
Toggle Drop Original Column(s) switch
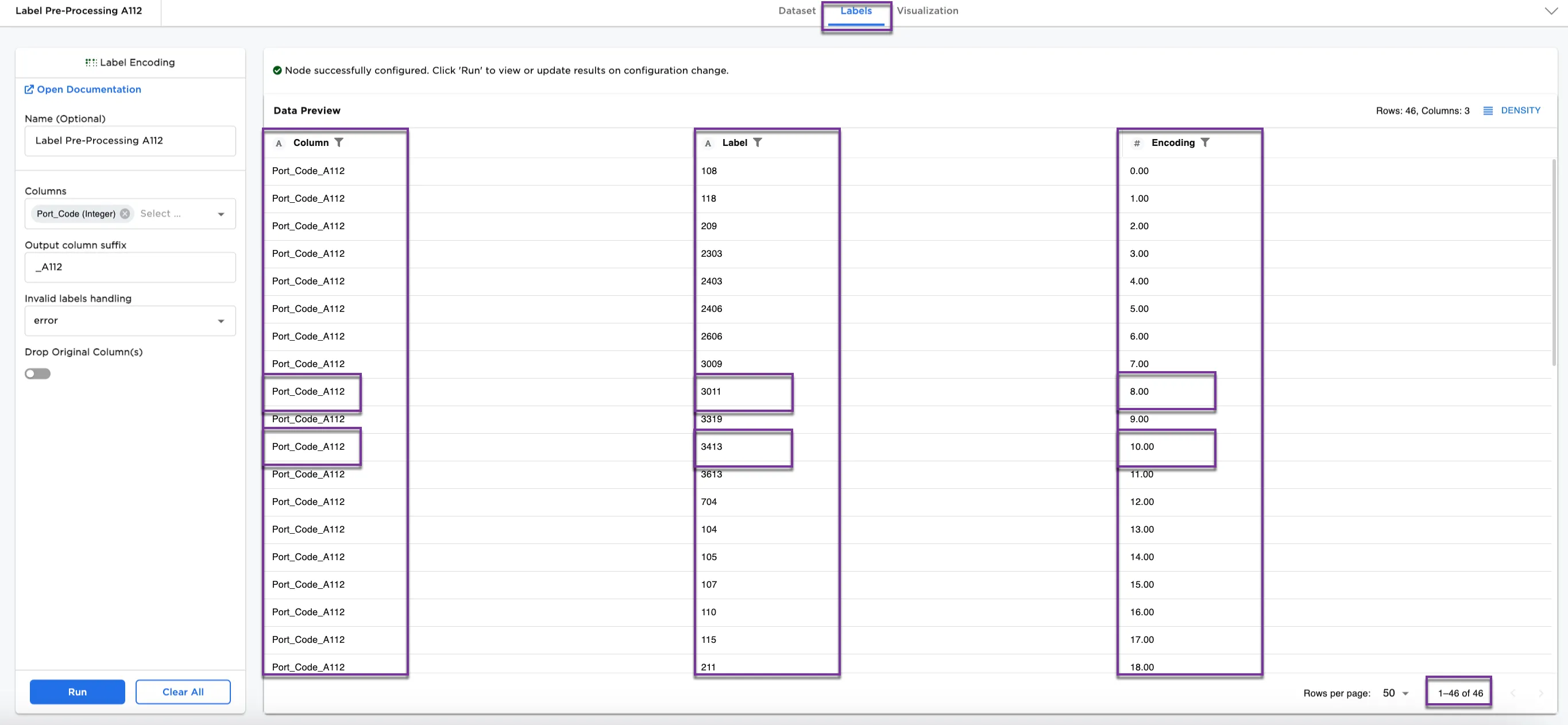(x=38, y=374)
